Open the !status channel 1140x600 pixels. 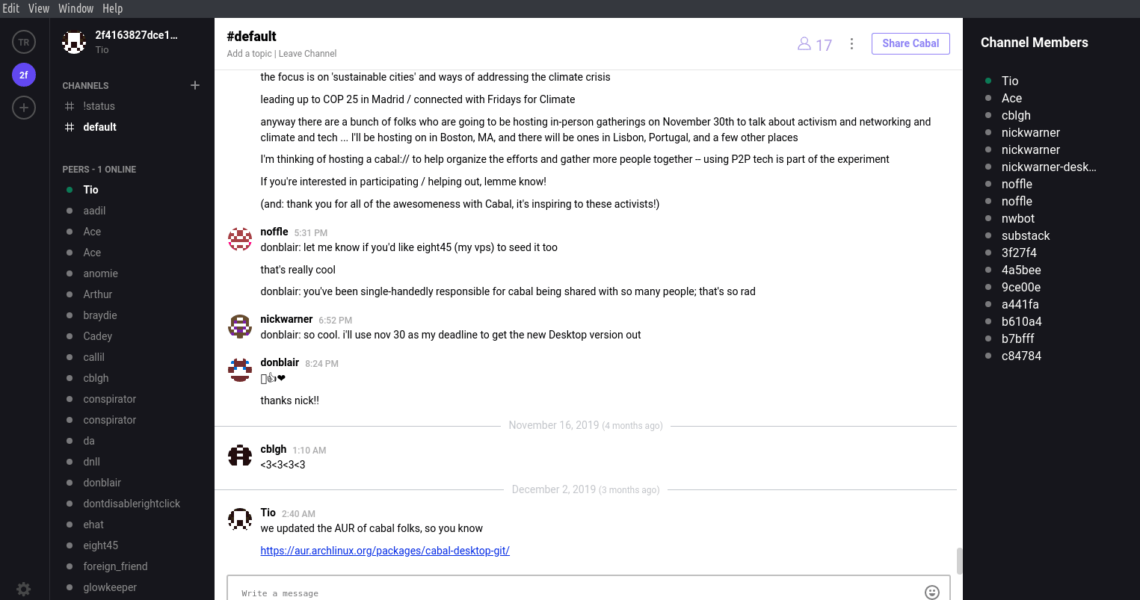pos(99,106)
